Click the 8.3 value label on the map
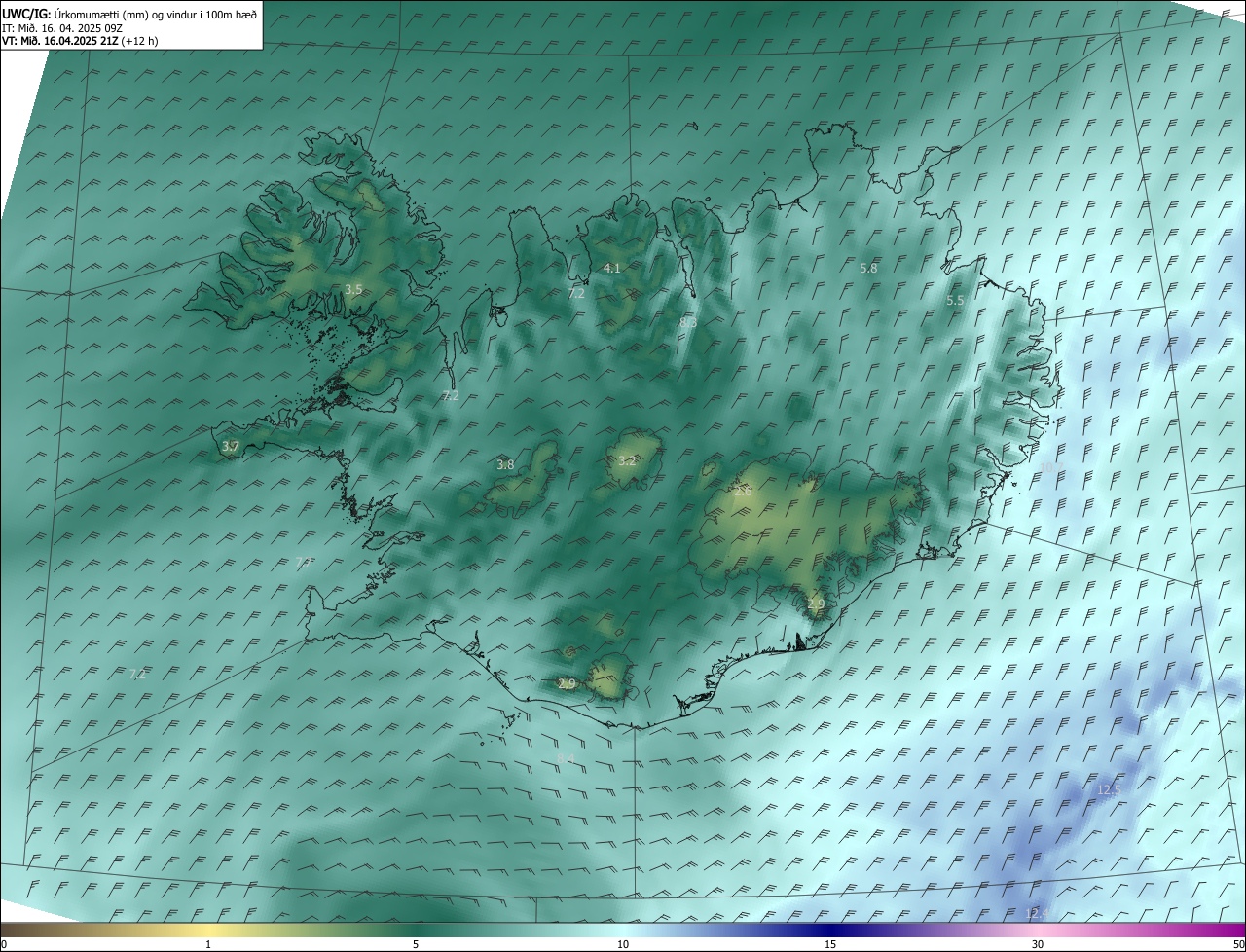The width and height of the screenshot is (1246, 952). coord(688,322)
